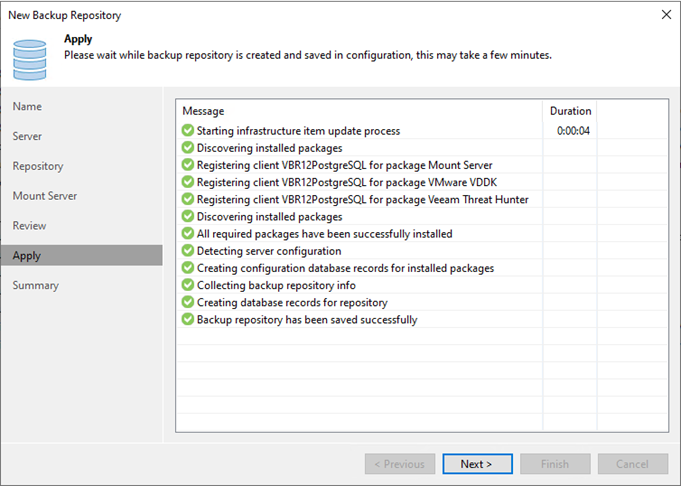Screen dimensions: 681x486
Task: Click green check beside Veeam Threat Hunter
Action: 188,199
